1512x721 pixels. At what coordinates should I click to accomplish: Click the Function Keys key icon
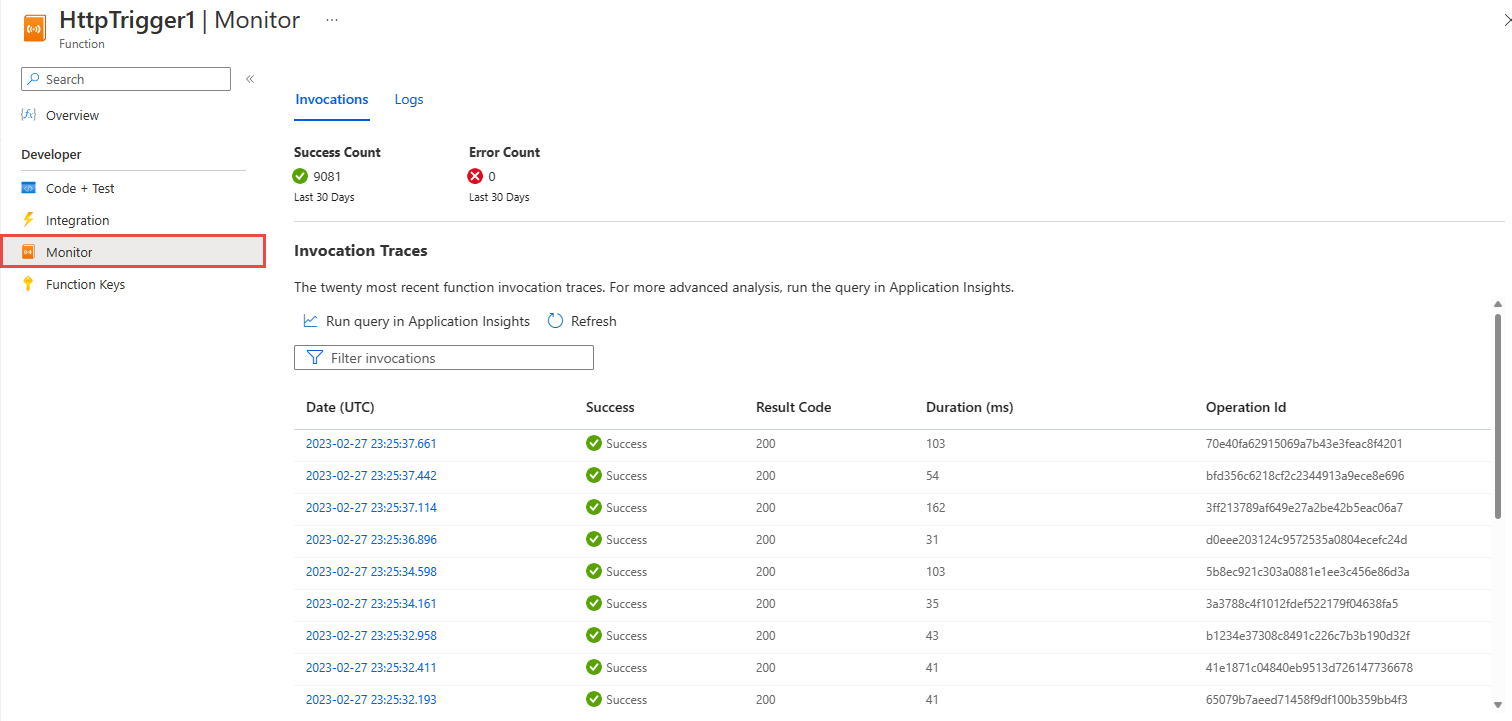pyautogui.click(x=28, y=284)
